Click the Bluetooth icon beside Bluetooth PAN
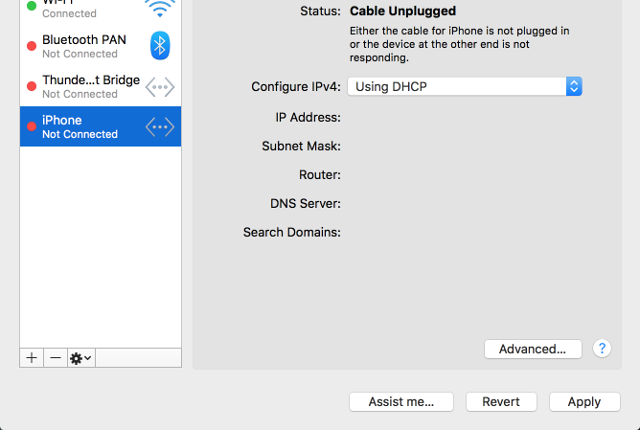Screen dimensions: 640x430 tap(160, 45)
